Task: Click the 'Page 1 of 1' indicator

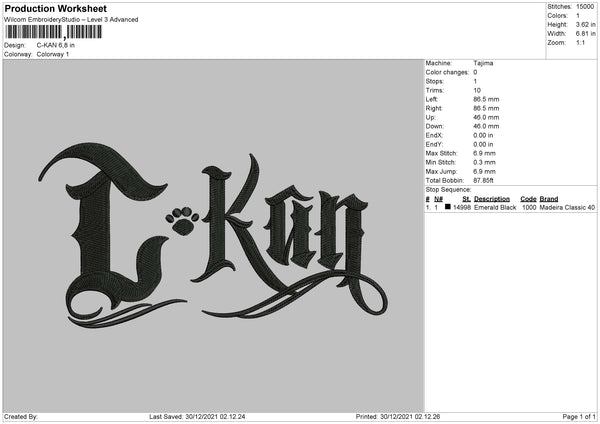Action: (579, 417)
